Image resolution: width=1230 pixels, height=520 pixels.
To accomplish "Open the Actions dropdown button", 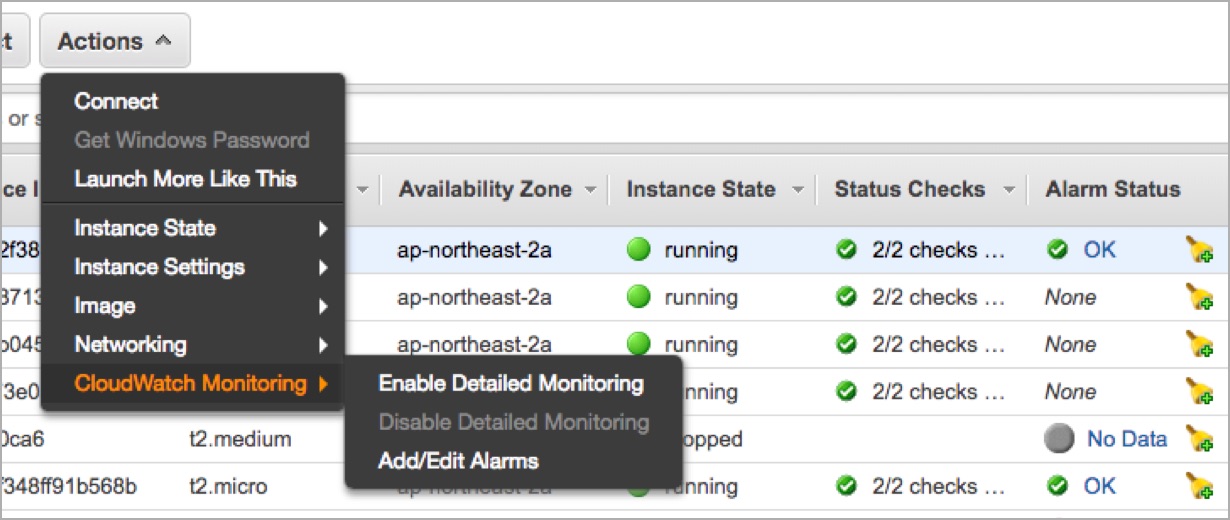I will pos(114,41).
